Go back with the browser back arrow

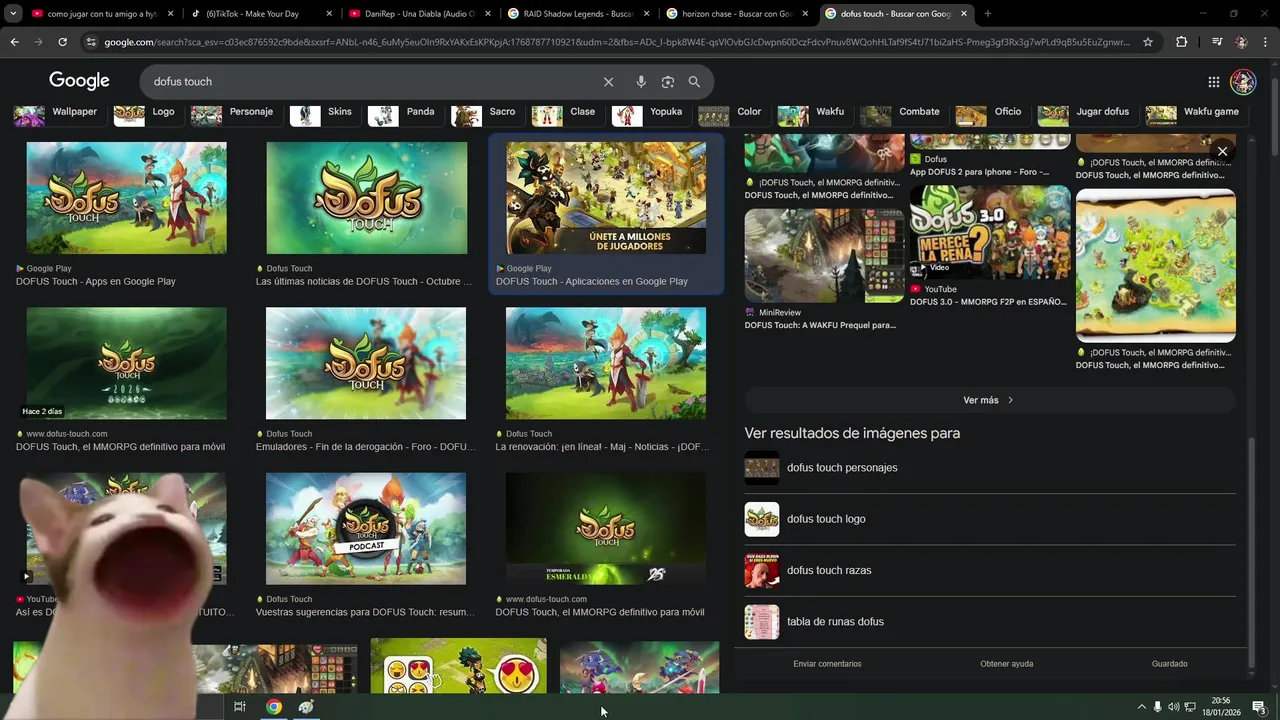click(14, 42)
